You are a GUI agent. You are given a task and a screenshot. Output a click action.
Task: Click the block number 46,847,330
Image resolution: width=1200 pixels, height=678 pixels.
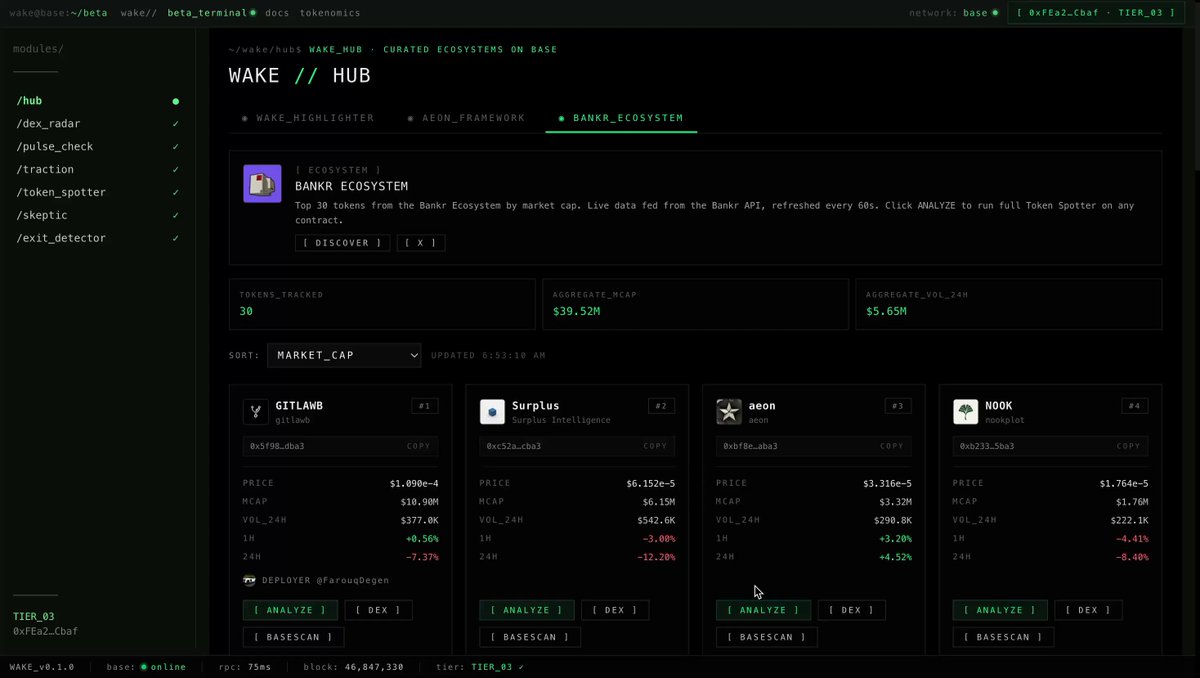pos(376,667)
